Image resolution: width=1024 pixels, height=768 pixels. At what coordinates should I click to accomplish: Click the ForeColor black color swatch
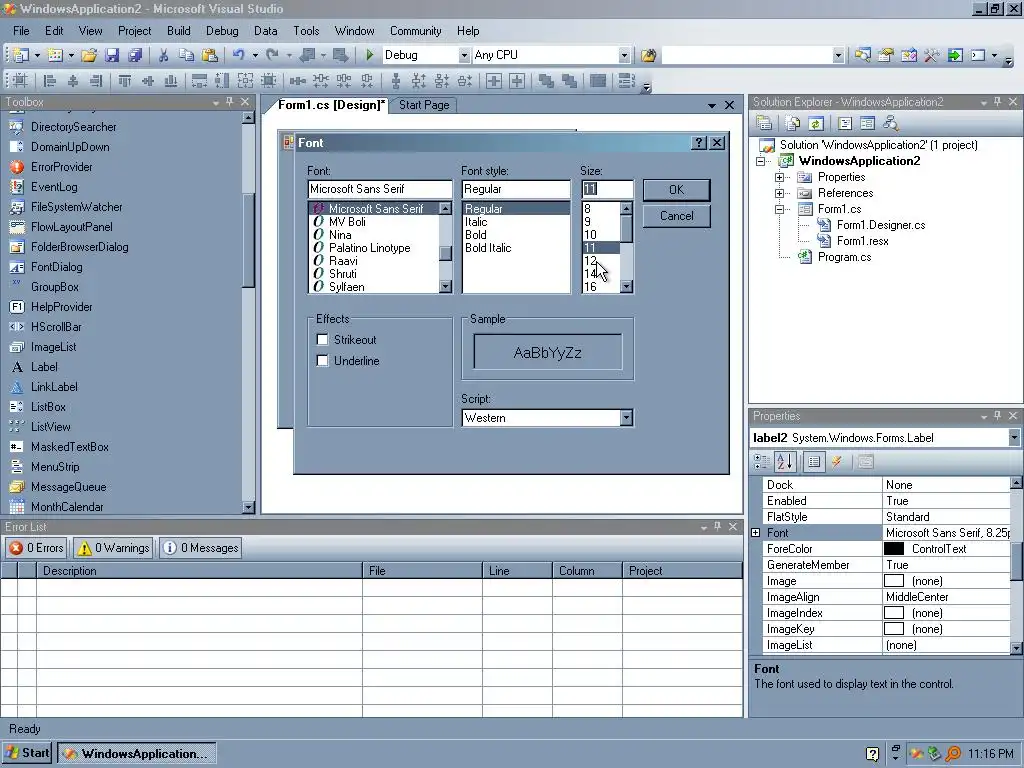point(893,549)
